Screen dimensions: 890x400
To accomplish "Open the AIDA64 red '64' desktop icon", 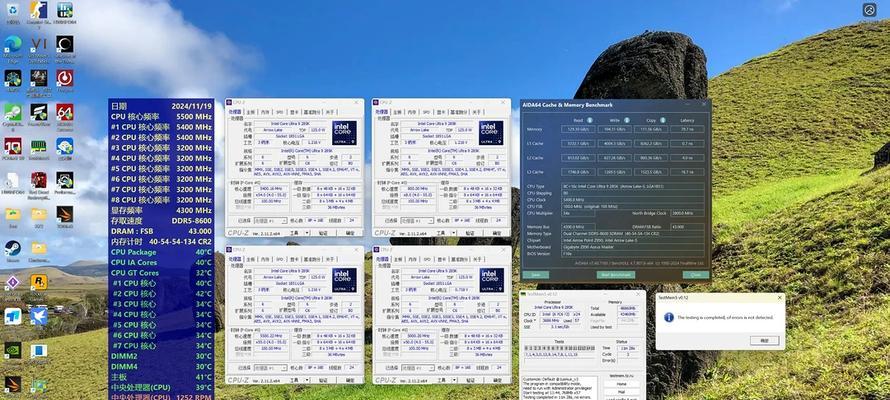I will click(65, 112).
